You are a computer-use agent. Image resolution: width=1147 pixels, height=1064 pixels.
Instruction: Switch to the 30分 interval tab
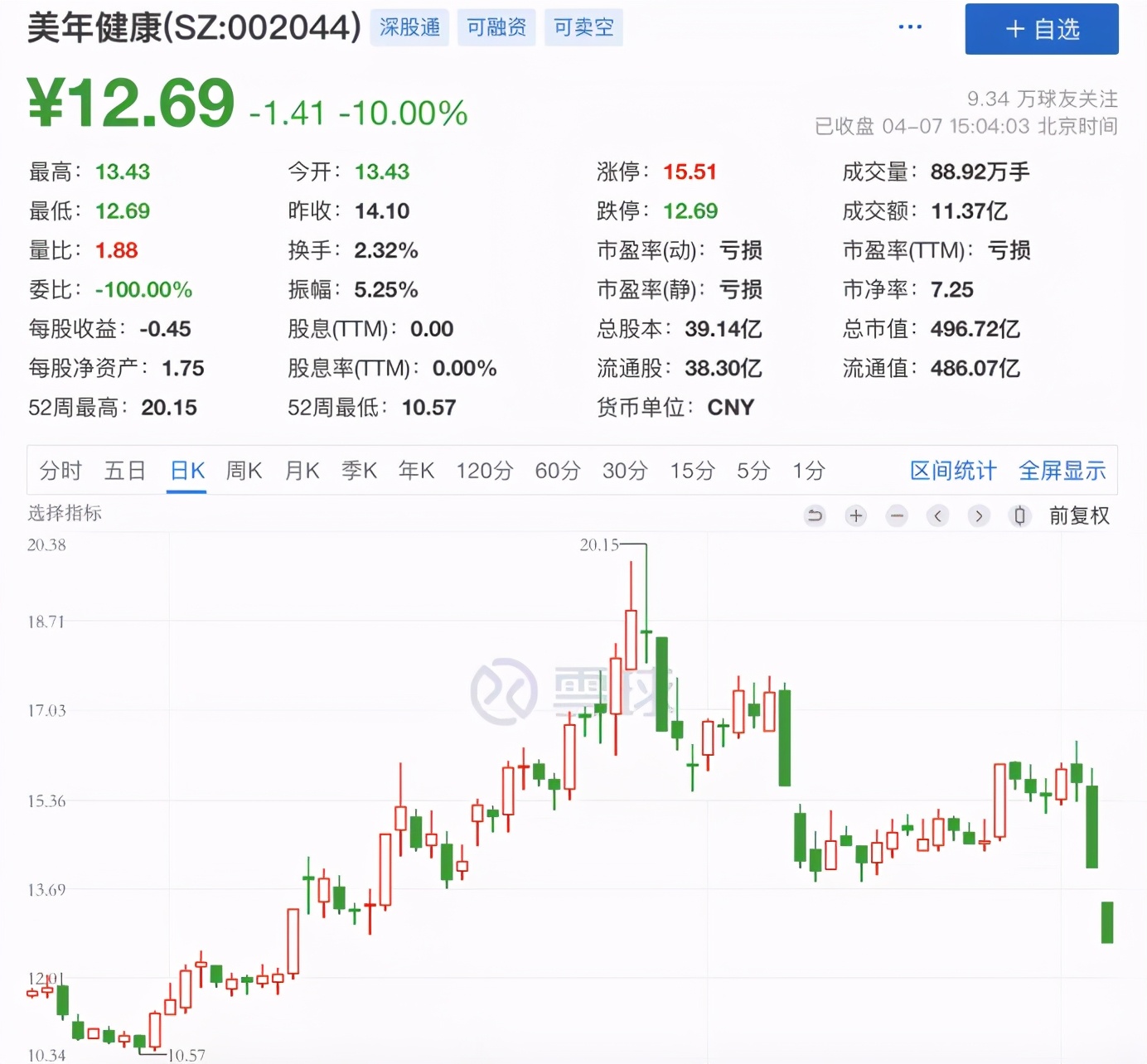625,471
